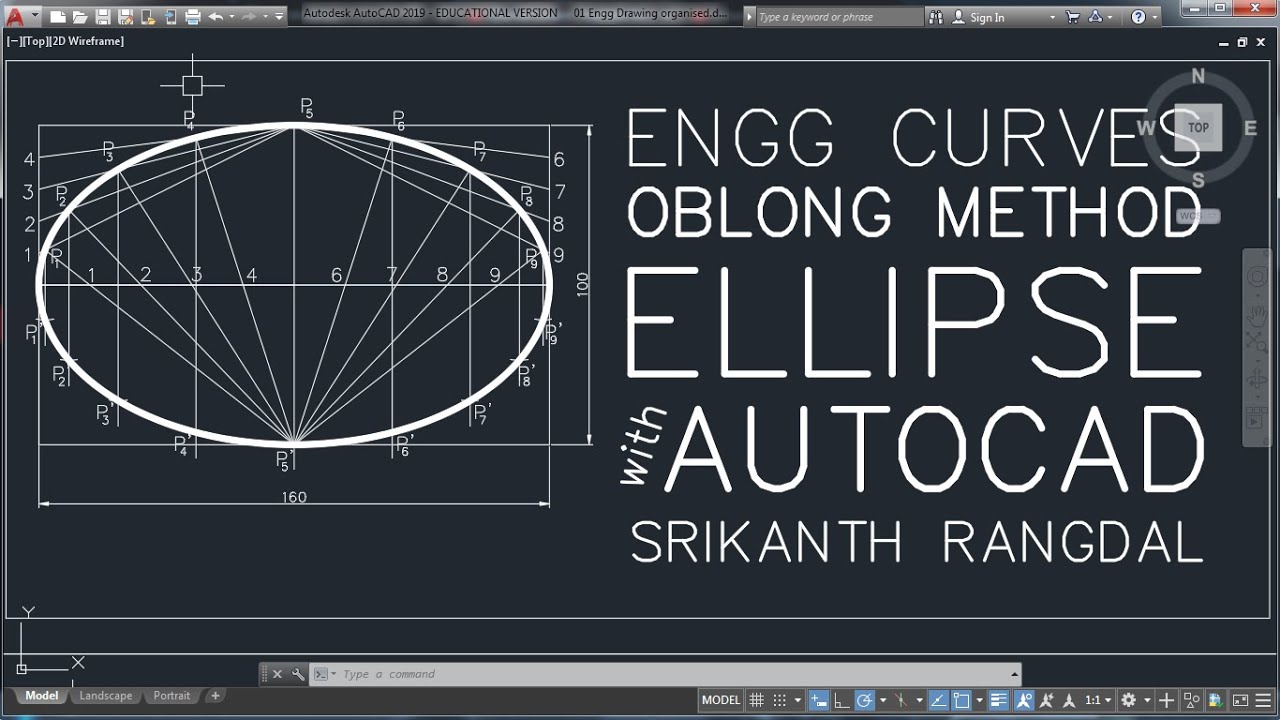The height and width of the screenshot is (720, 1280).
Task: Click the [-] viewport controls label
Action: click(x=13, y=42)
